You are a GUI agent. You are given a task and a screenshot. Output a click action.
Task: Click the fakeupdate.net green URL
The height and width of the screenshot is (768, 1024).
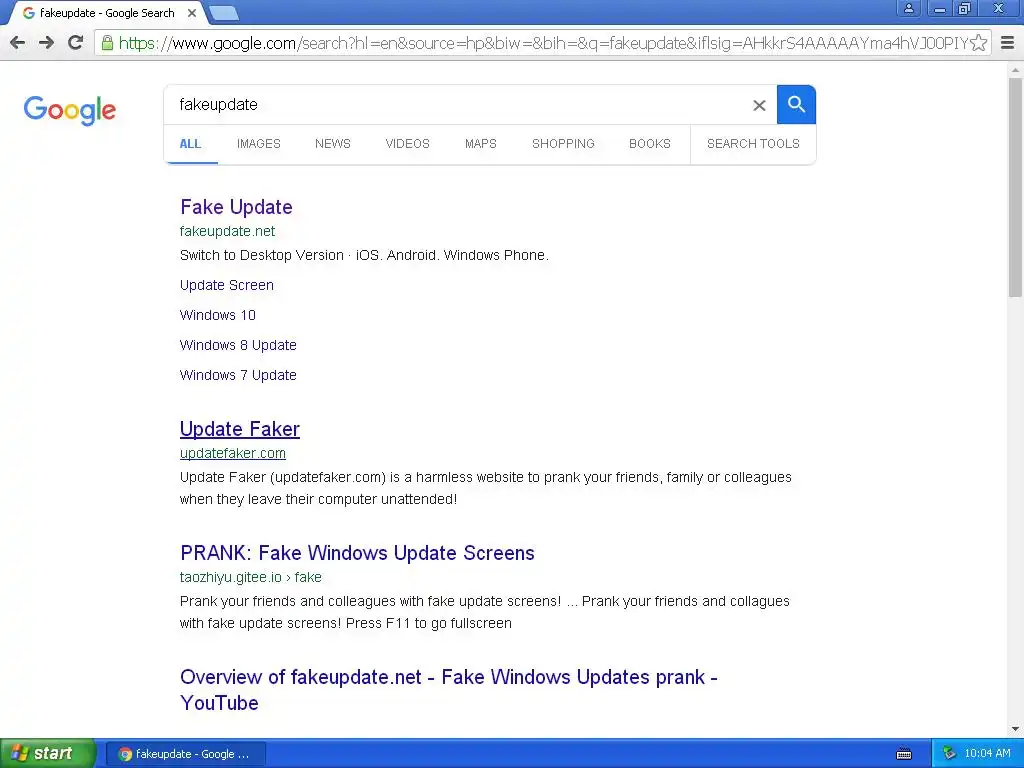(x=227, y=231)
